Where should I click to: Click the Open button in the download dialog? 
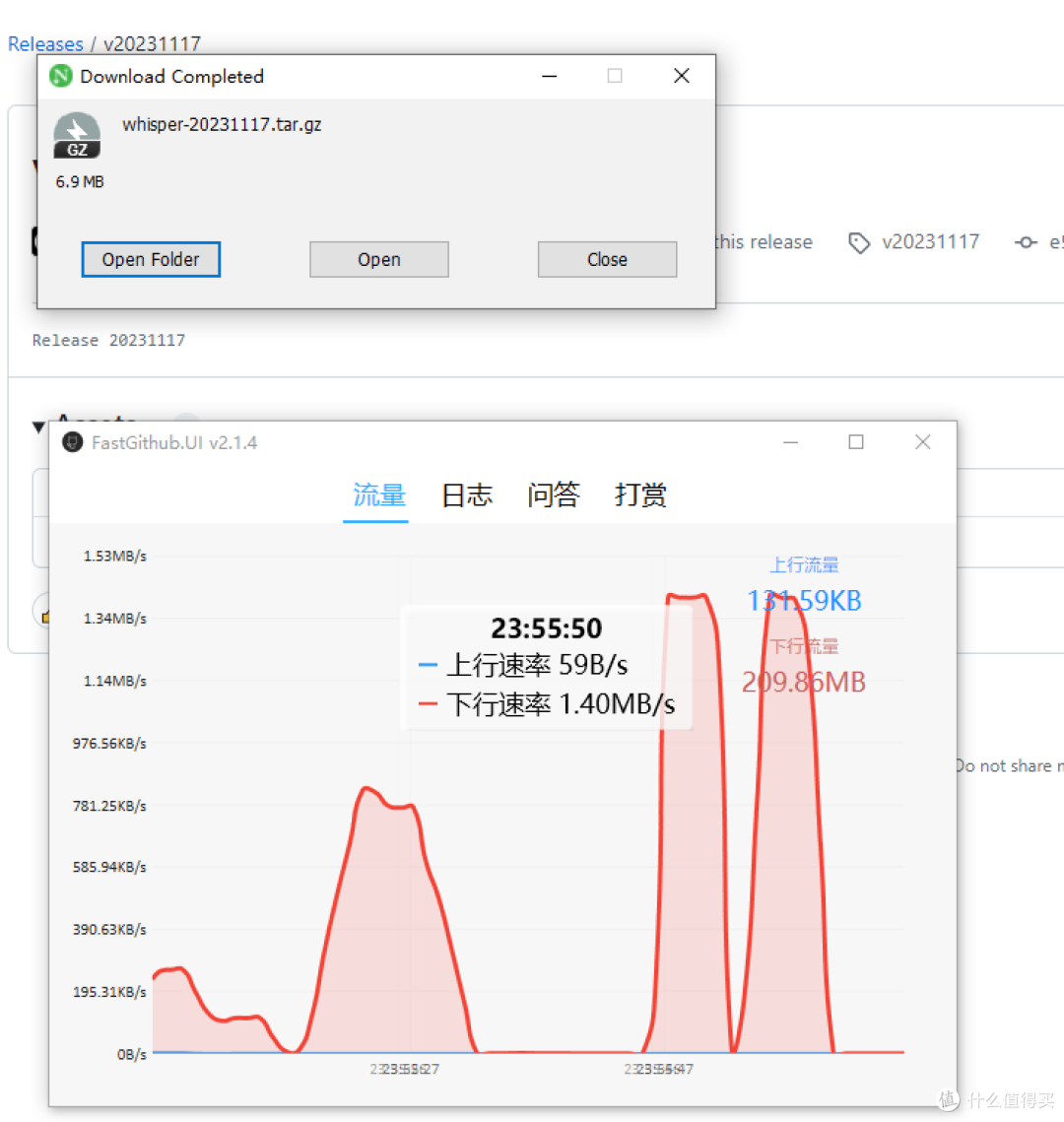point(378,259)
